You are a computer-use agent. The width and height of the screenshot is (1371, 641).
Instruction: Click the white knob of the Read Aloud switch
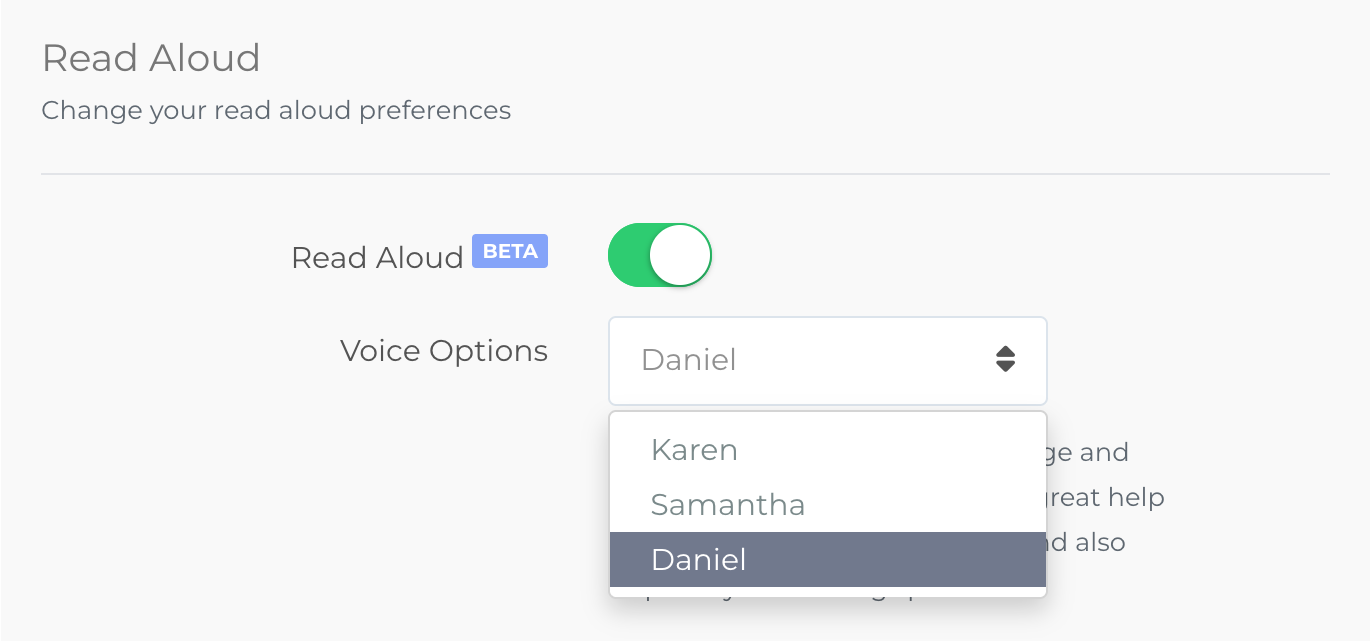click(680, 255)
